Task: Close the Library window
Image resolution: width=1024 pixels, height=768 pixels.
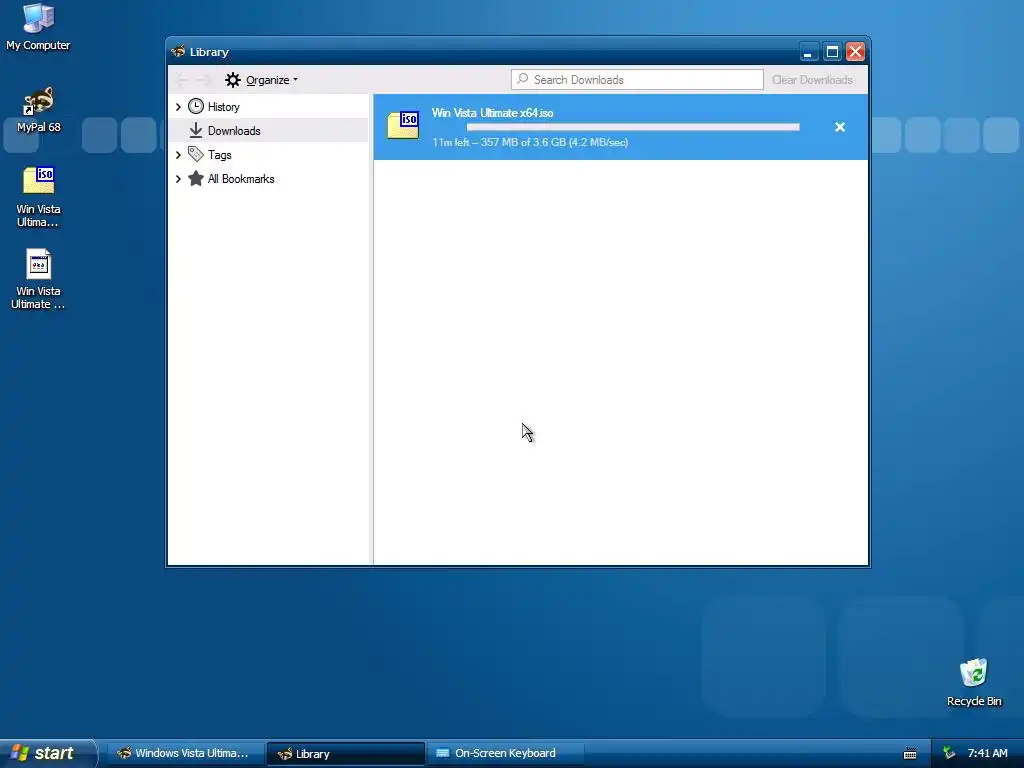Action: [856, 52]
